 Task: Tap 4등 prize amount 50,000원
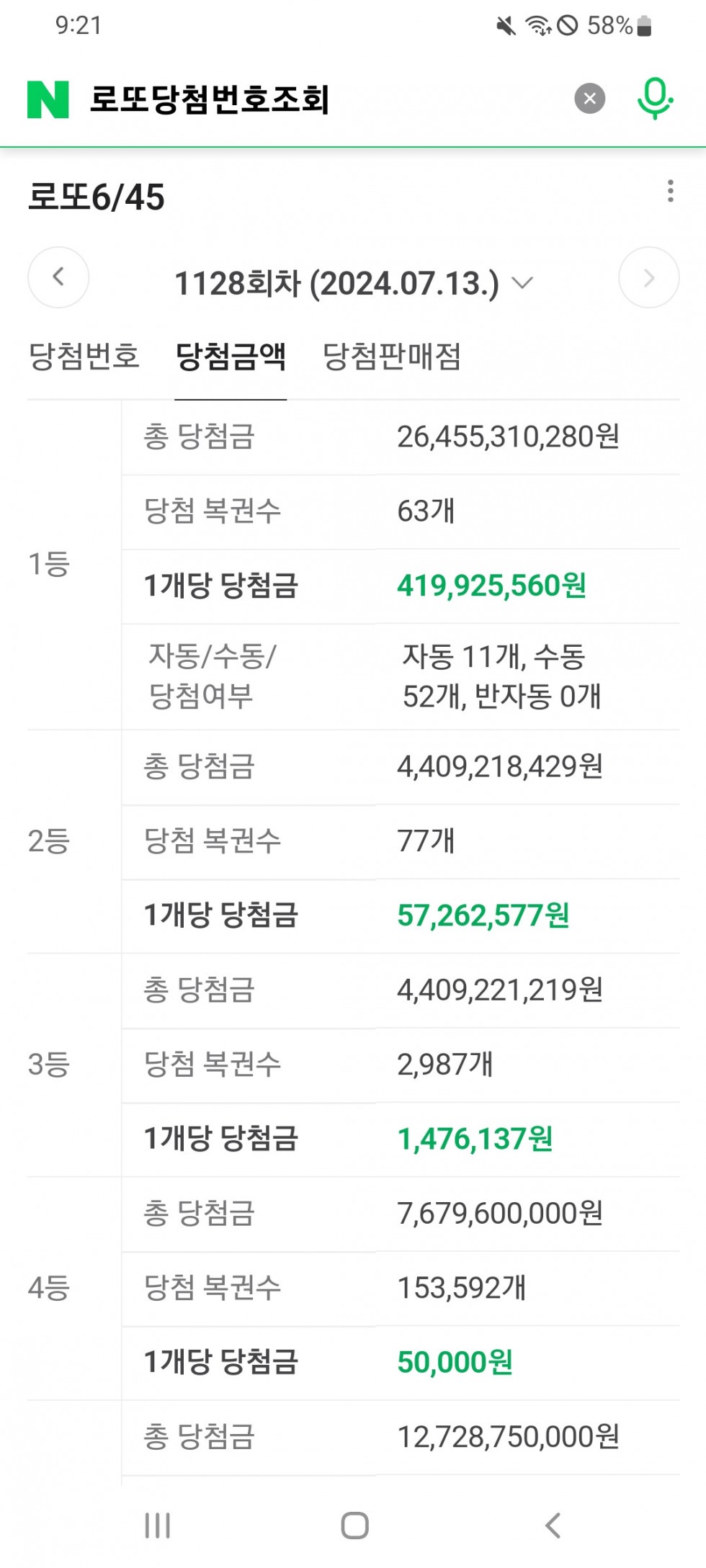tap(455, 1362)
